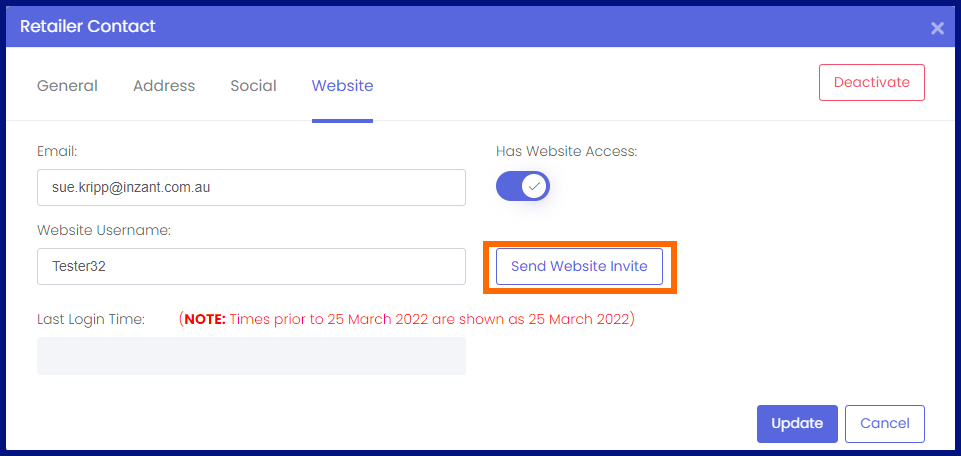Close the Retailer Contact dialog with X
961x456 pixels.
(x=937, y=28)
